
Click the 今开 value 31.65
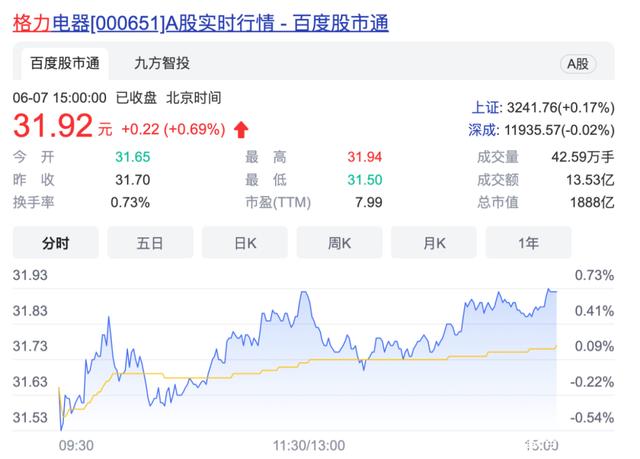pyautogui.click(x=133, y=157)
